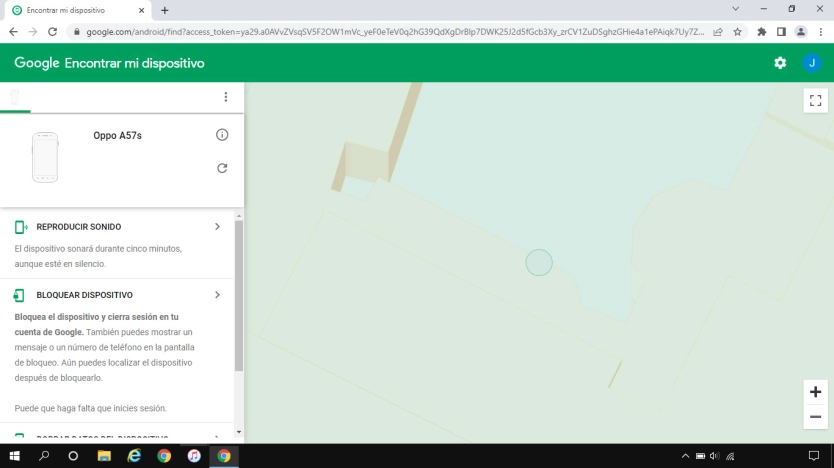Viewport: 834px width, 468px height.
Task: Open the Chrome extensions puzzle icon
Action: [762, 32]
